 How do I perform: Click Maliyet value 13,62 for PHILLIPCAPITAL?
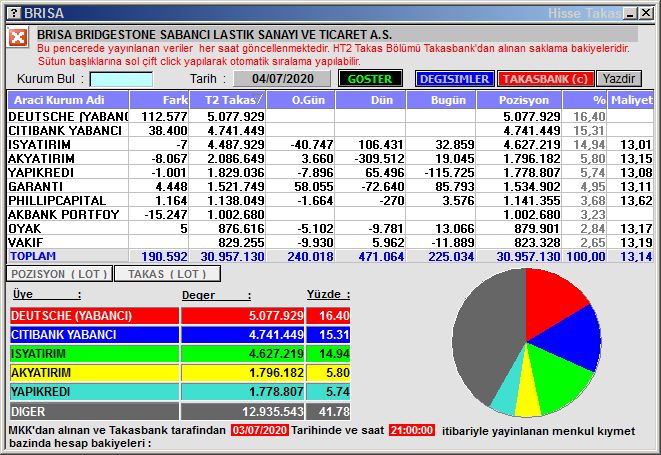pos(636,200)
